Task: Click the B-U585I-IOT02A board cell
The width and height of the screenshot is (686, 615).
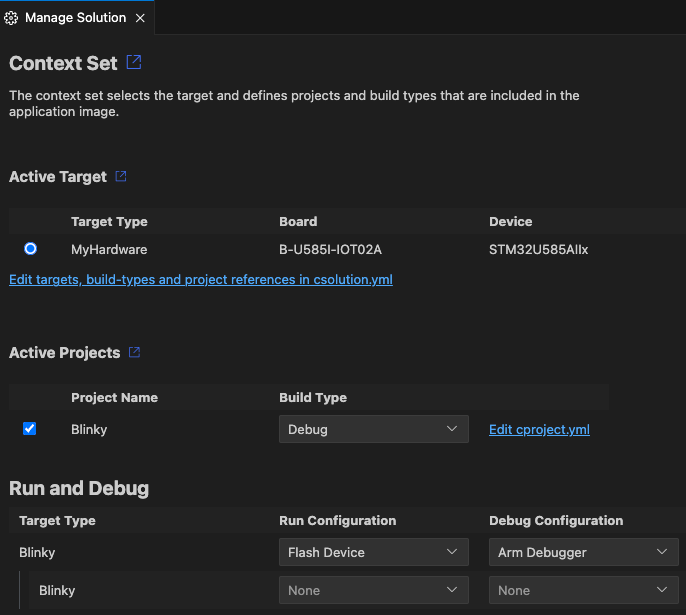Action: point(330,249)
